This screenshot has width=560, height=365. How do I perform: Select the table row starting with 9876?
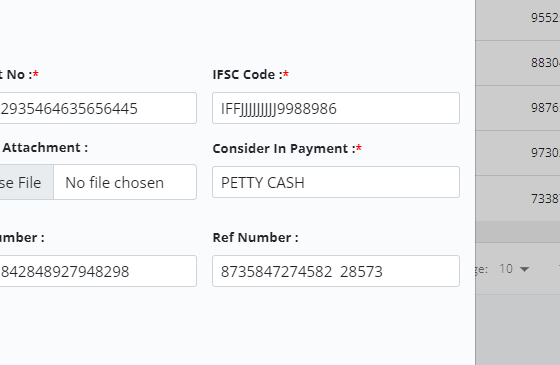click(x=518, y=108)
